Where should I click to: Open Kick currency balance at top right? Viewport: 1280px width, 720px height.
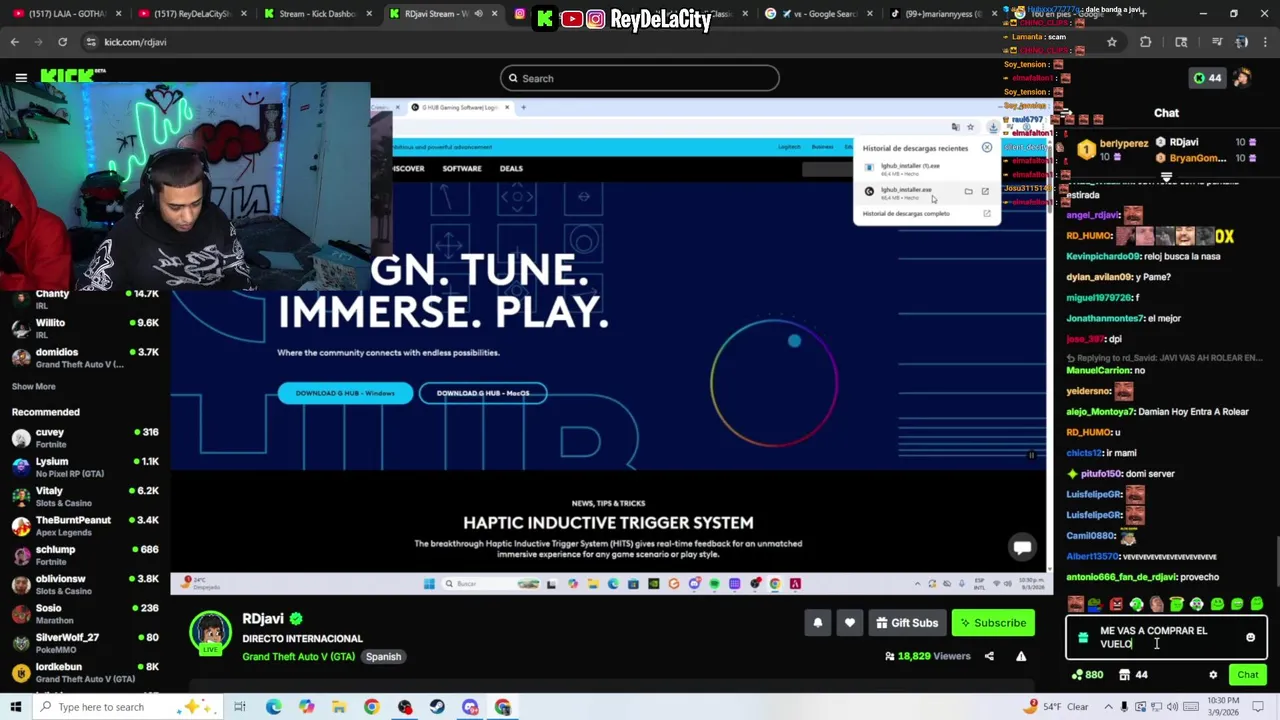1207,78
